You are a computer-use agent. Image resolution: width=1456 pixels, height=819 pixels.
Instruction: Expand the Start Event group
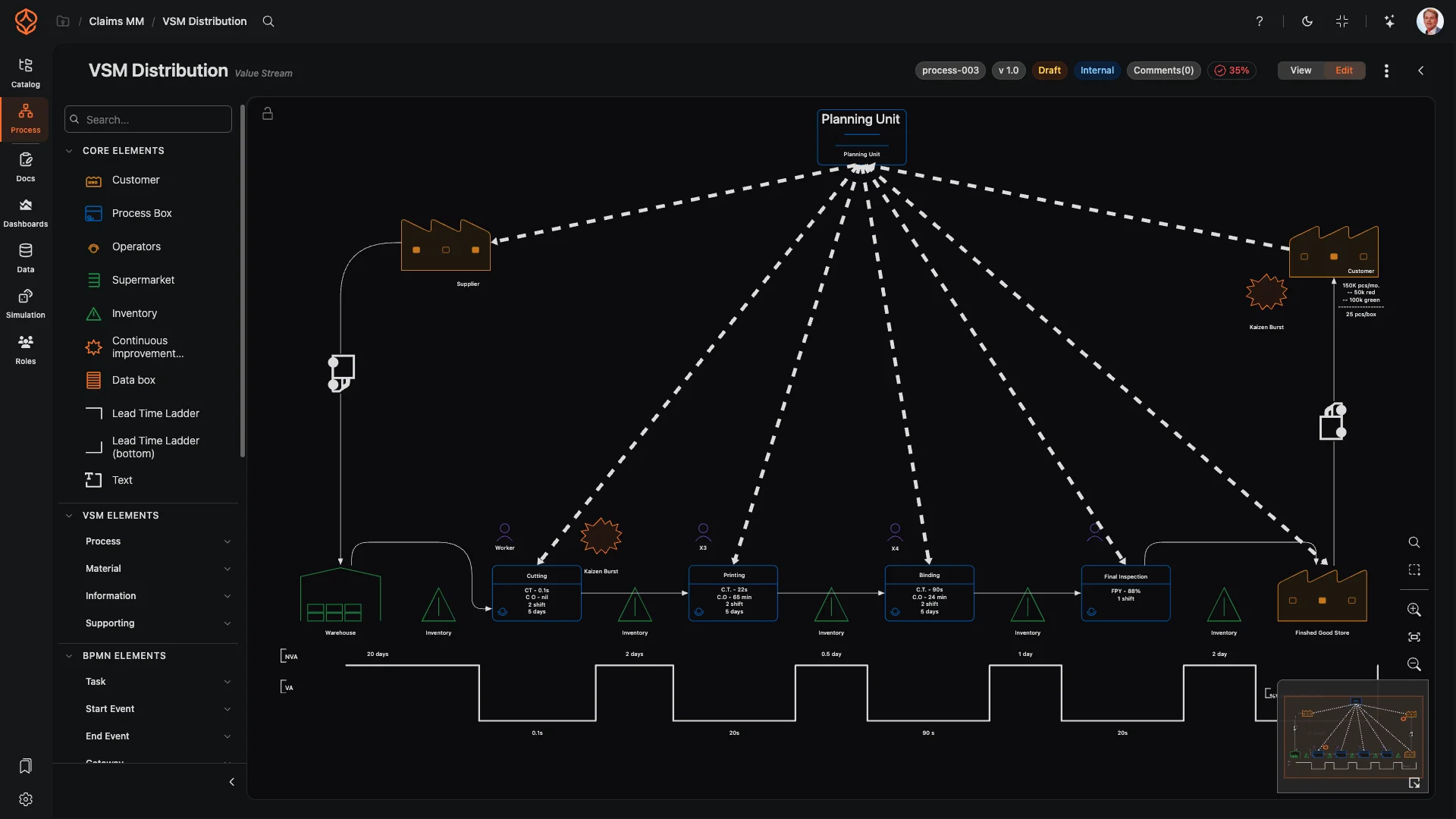click(158, 709)
